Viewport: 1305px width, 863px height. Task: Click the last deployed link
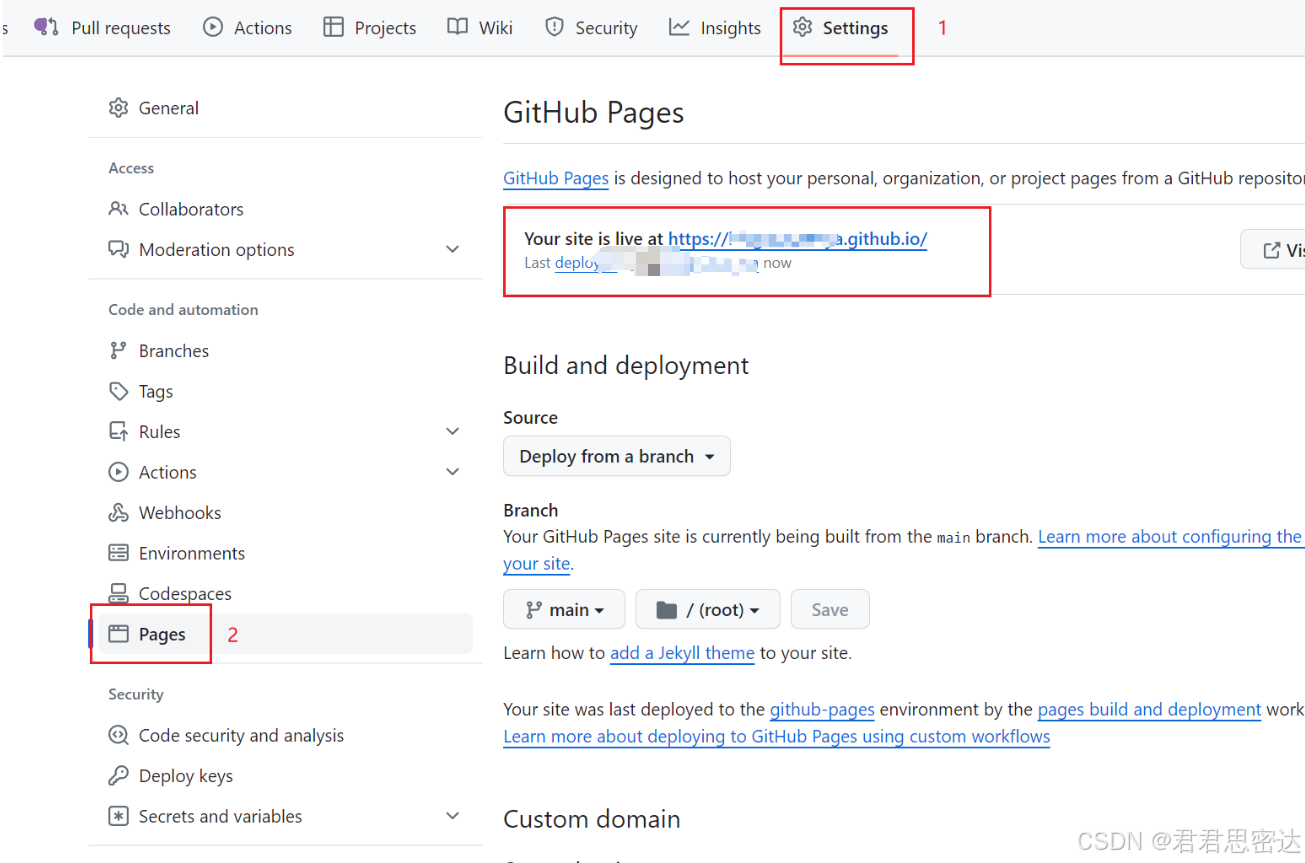pyautogui.click(x=656, y=263)
